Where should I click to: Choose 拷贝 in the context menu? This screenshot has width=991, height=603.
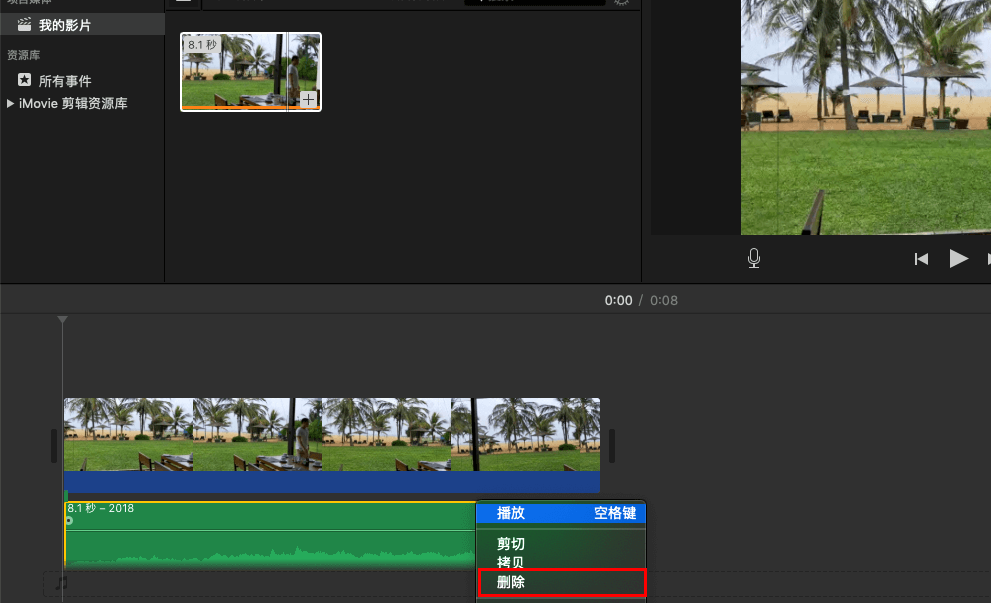[x=561, y=562]
